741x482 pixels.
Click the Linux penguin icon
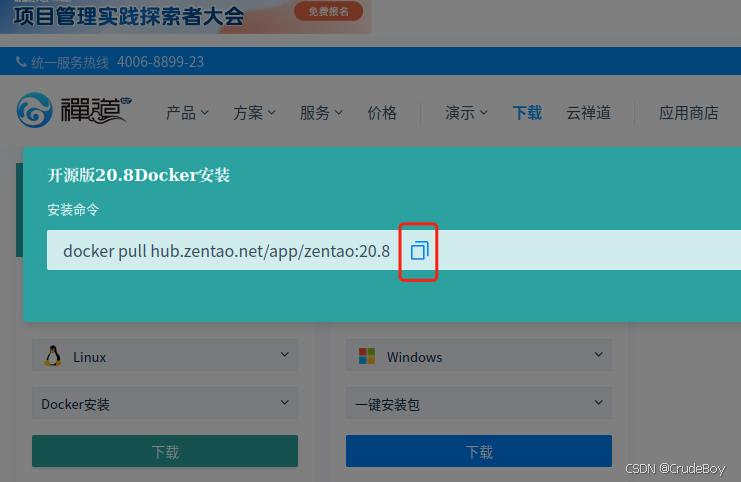(x=53, y=356)
